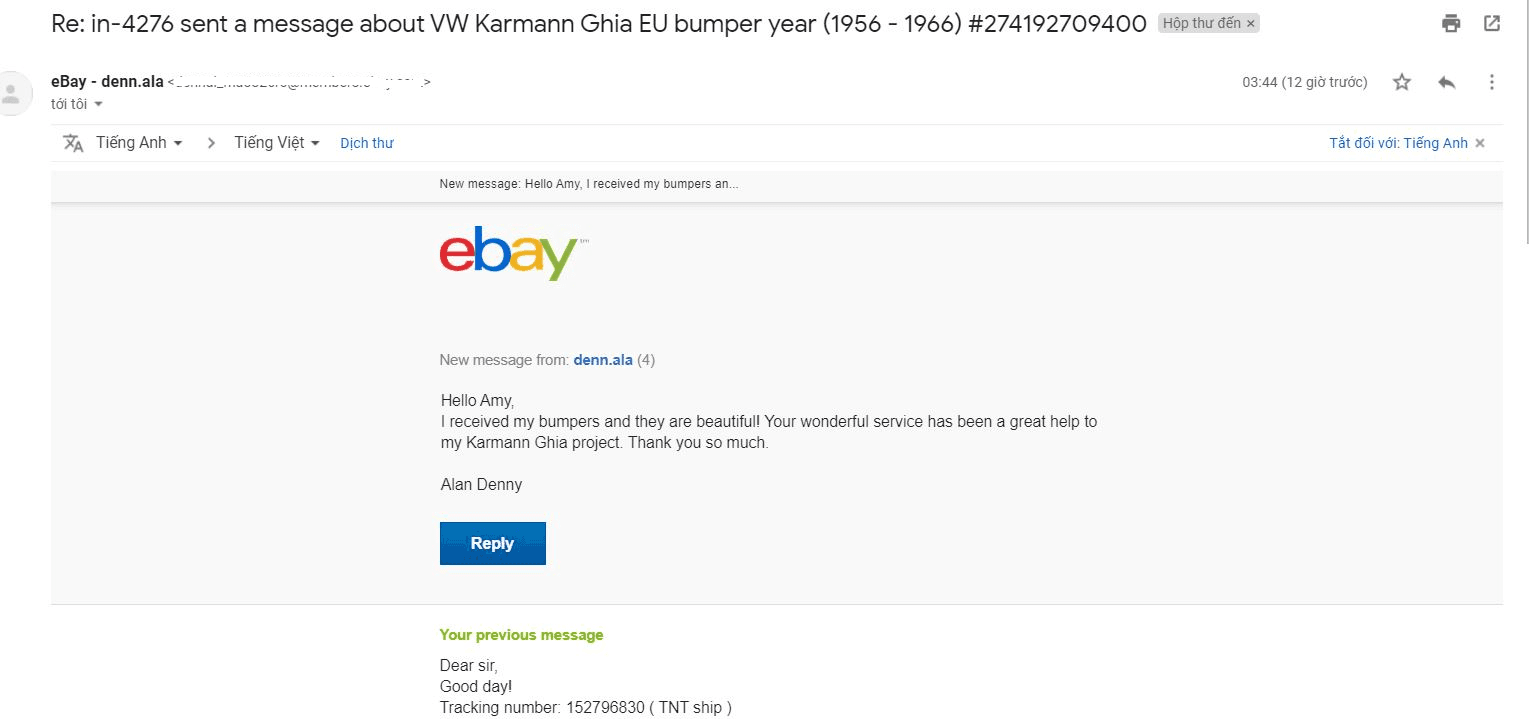The height and width of the screenshot is (719, 1529).
Task: Print this email with the printer icon
Action: click(1451, 24)
